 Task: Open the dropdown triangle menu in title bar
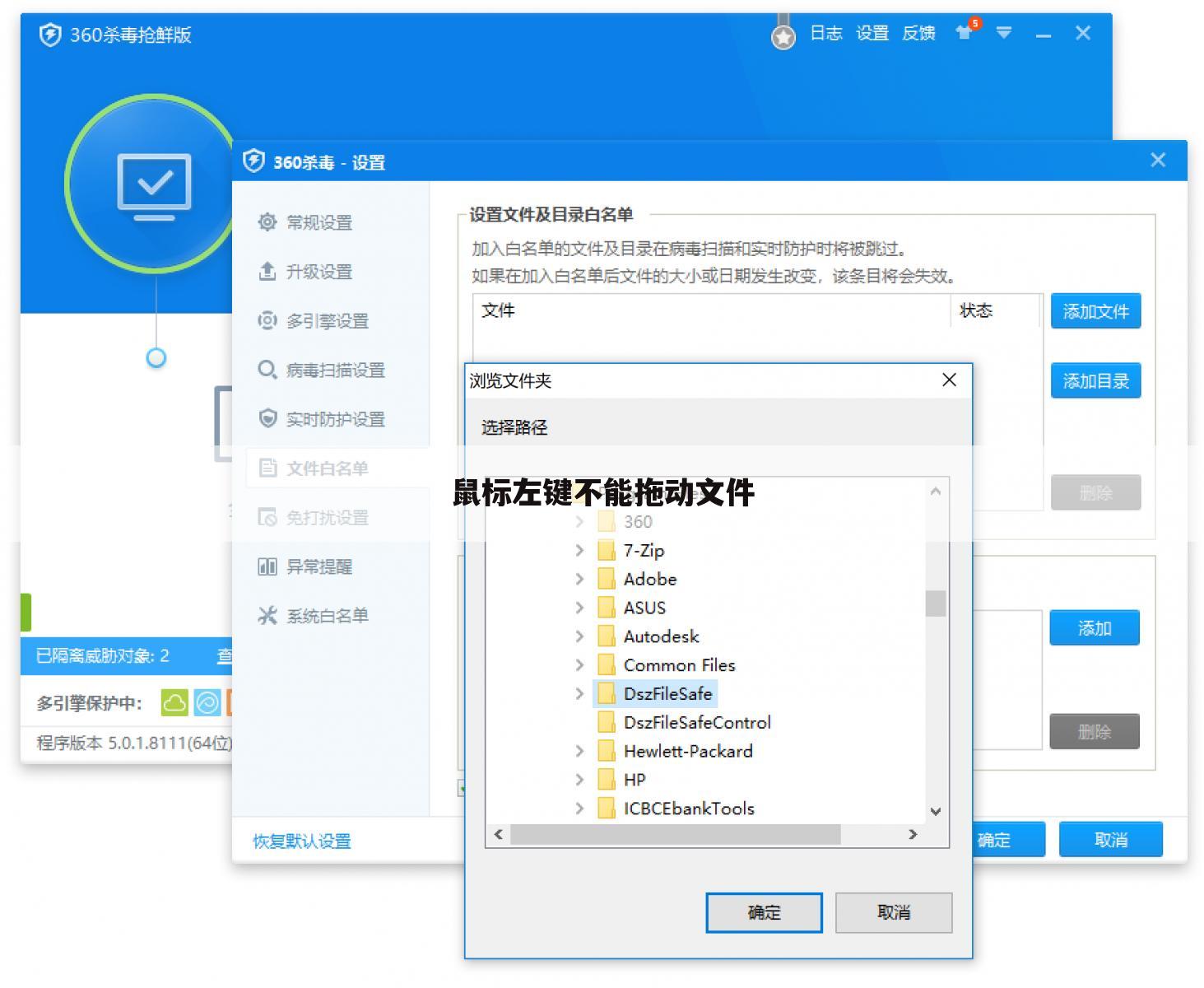[1003, 33]
